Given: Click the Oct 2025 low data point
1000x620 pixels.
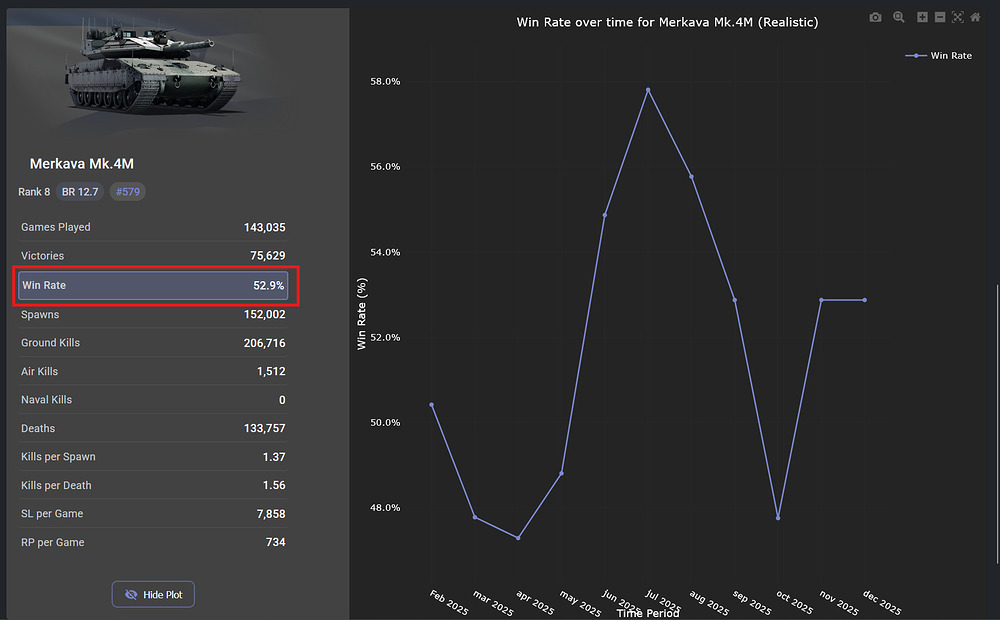Looking at the screenshot, I should [x=778, y=518].
